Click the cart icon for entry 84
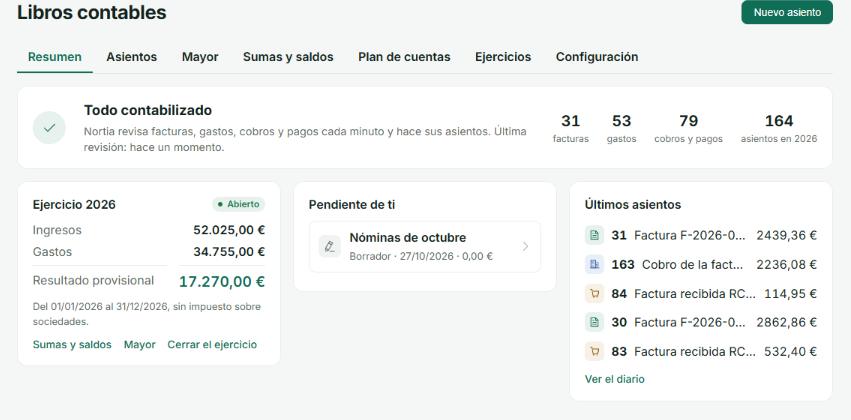 [x=594, y=294]
